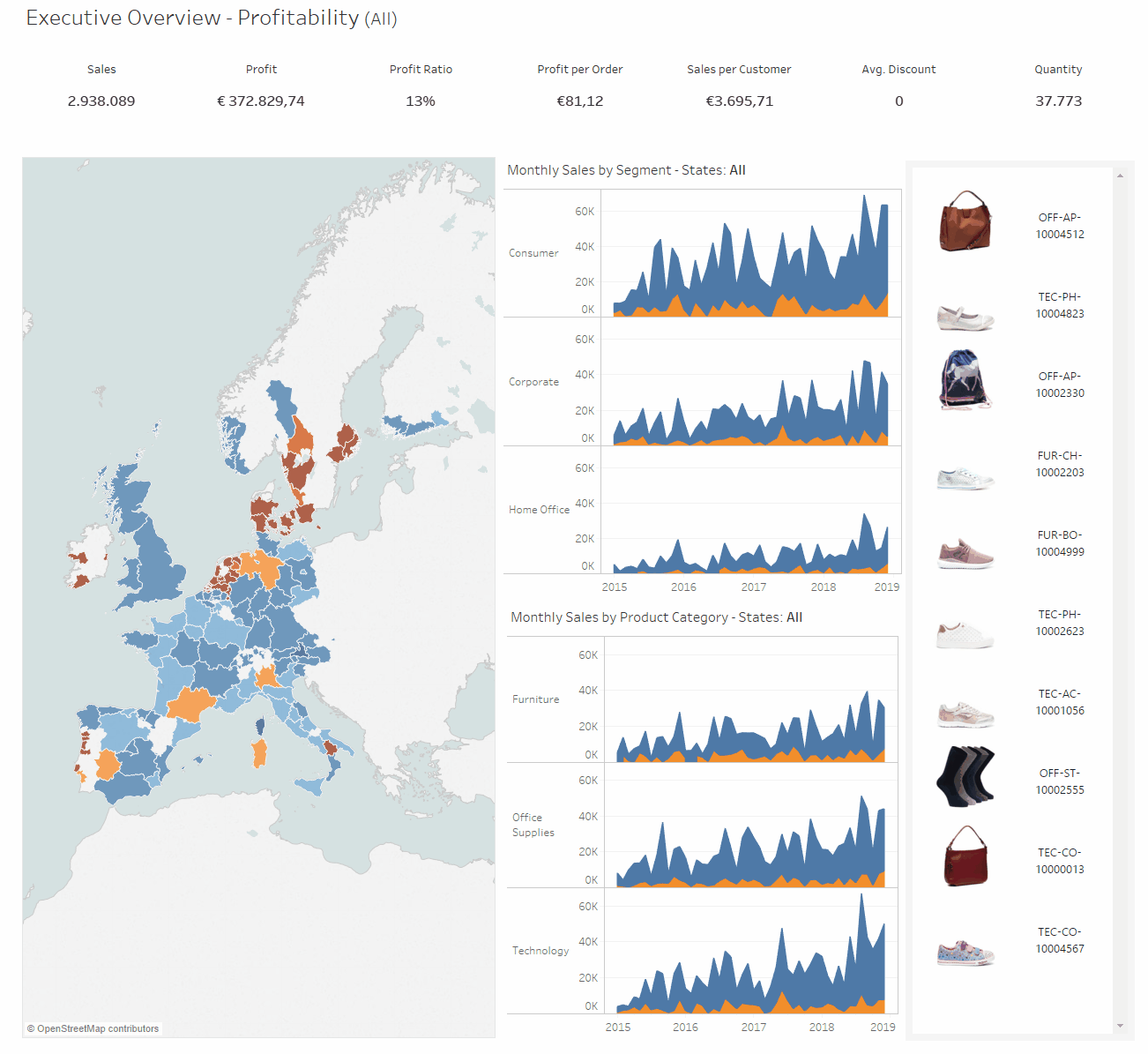Click the sneaker thumbnail FUR-CH-10002203
Image resolution: width=1148 pixels, height=1054 pixels.
[965, 477]
